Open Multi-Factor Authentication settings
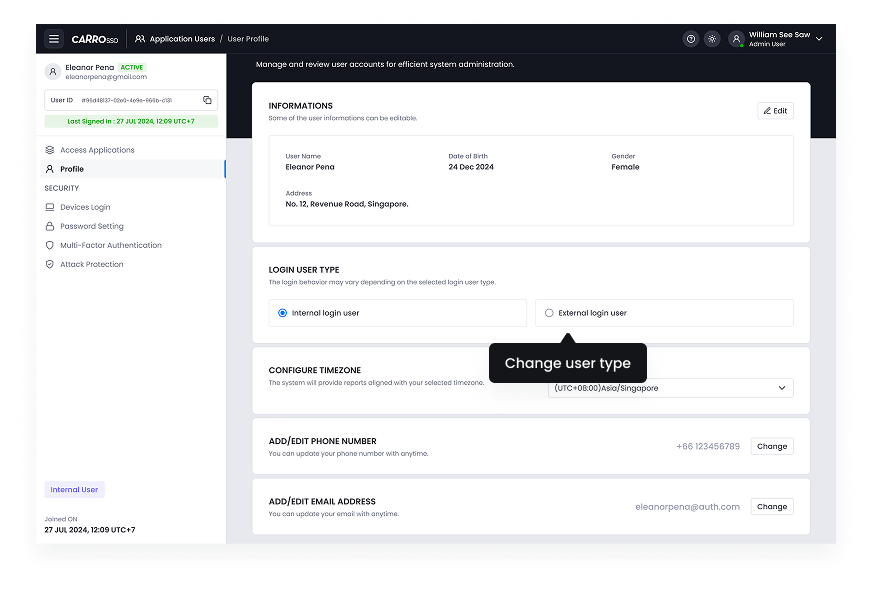Image resolution: width=872 pixels, height=592 pixels. (x=110, y=245)
